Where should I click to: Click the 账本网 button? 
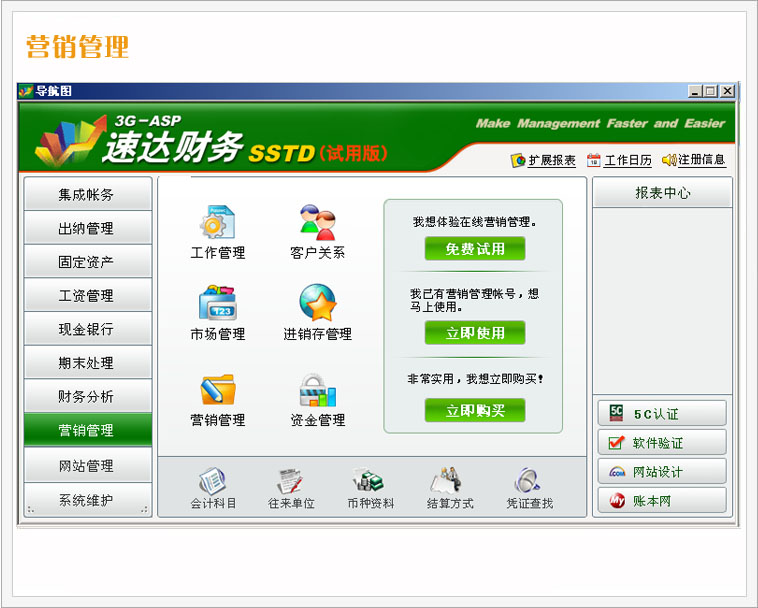(x=662, y=500)
